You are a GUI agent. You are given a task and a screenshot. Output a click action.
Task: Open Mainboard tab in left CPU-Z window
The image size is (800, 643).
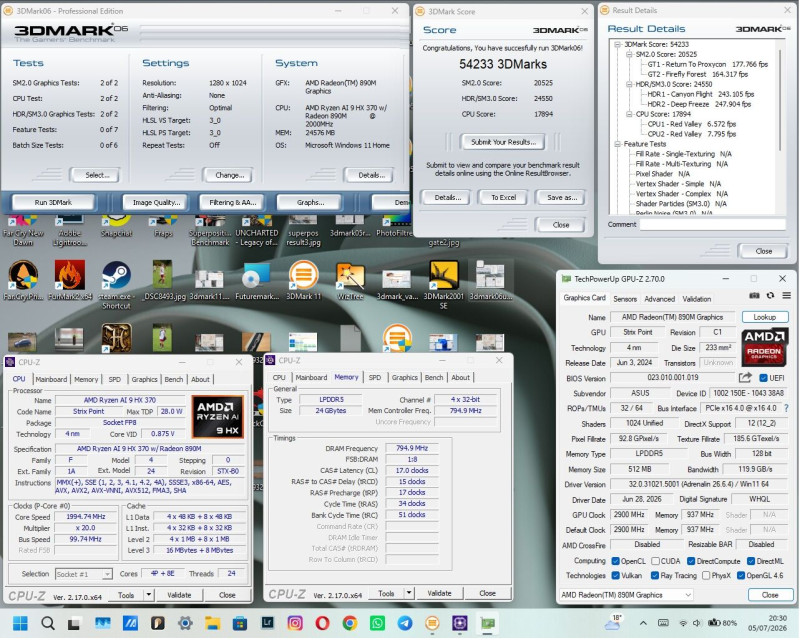(x=51, y=380)
